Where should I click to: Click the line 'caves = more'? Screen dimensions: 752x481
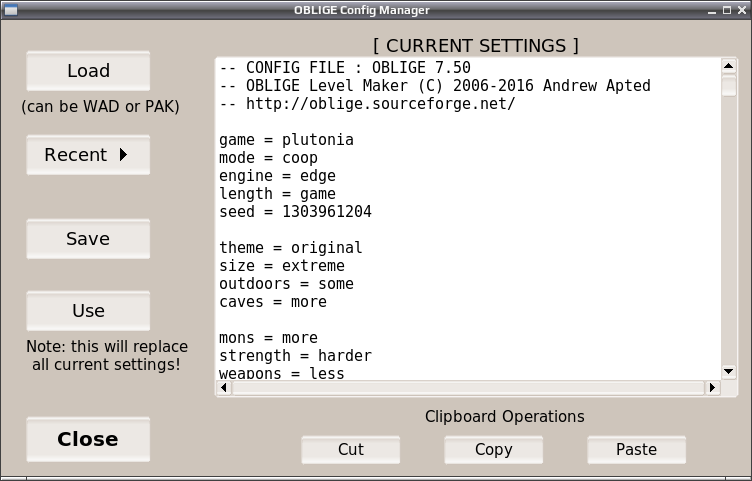tap(273, 302)
